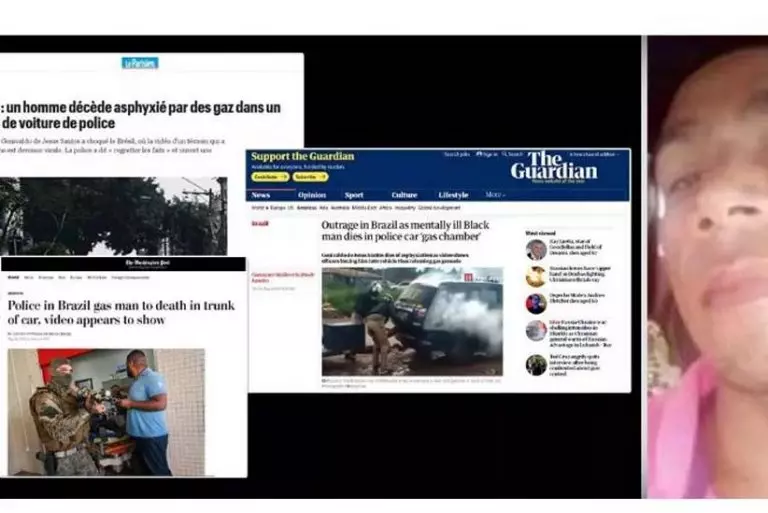Click The Guardian logo
Screen dimensions: 768x513
(x=553, y=166)
